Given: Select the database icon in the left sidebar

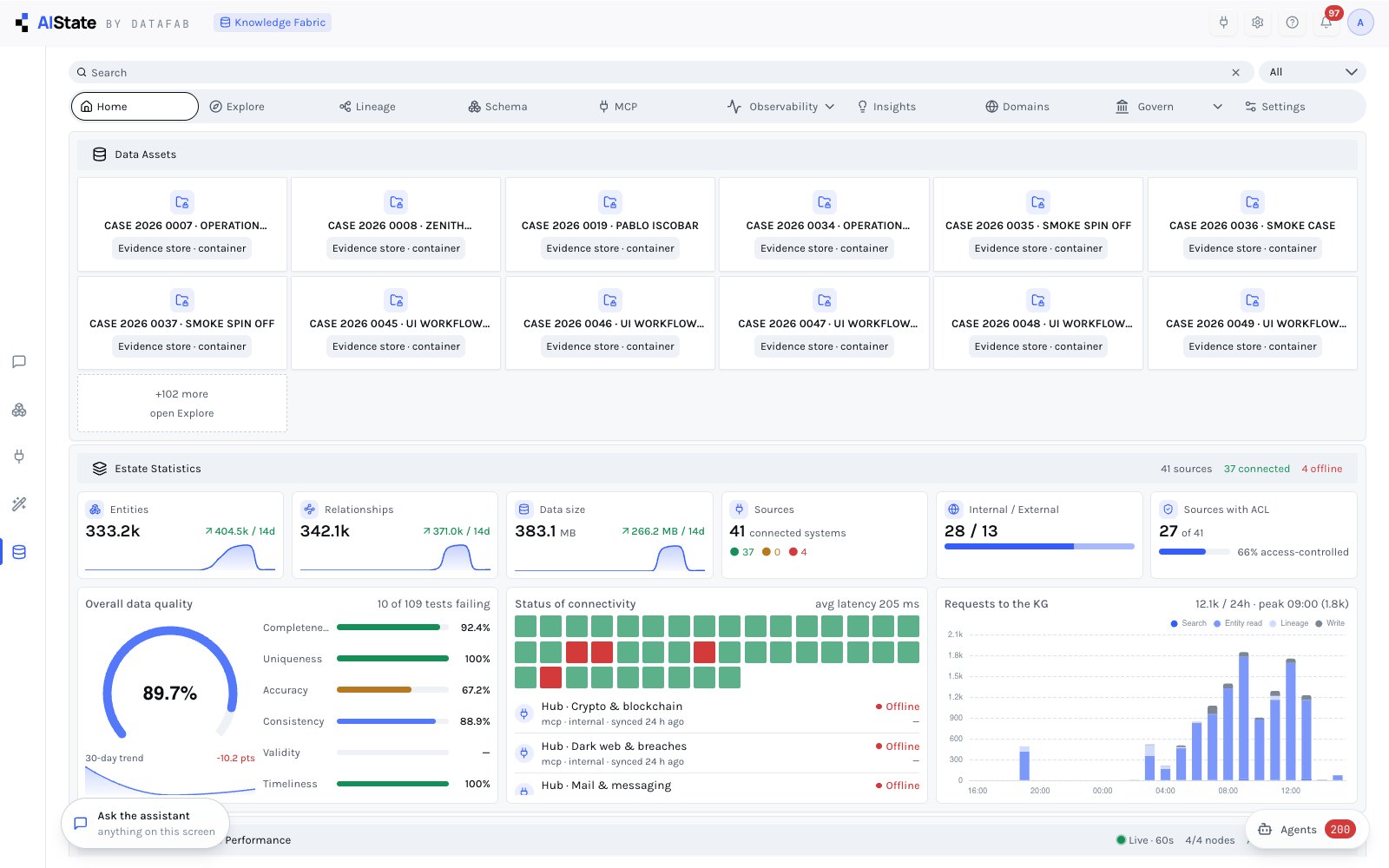Looking at the screenshot, I should (x=19, y=552).
